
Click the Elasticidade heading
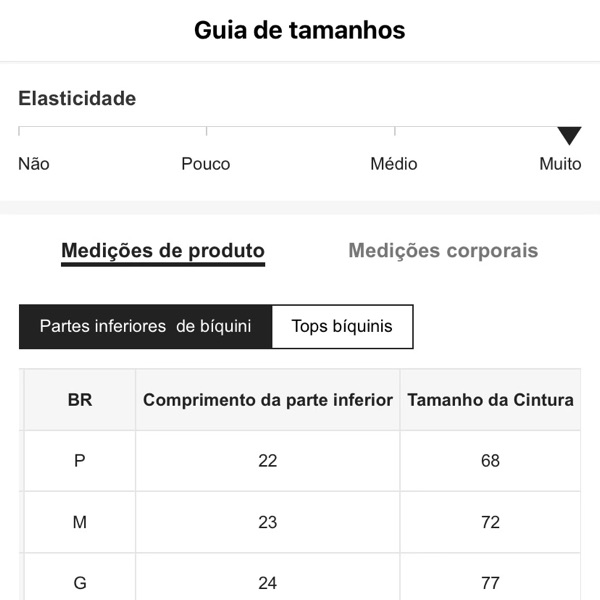point(77,99)
